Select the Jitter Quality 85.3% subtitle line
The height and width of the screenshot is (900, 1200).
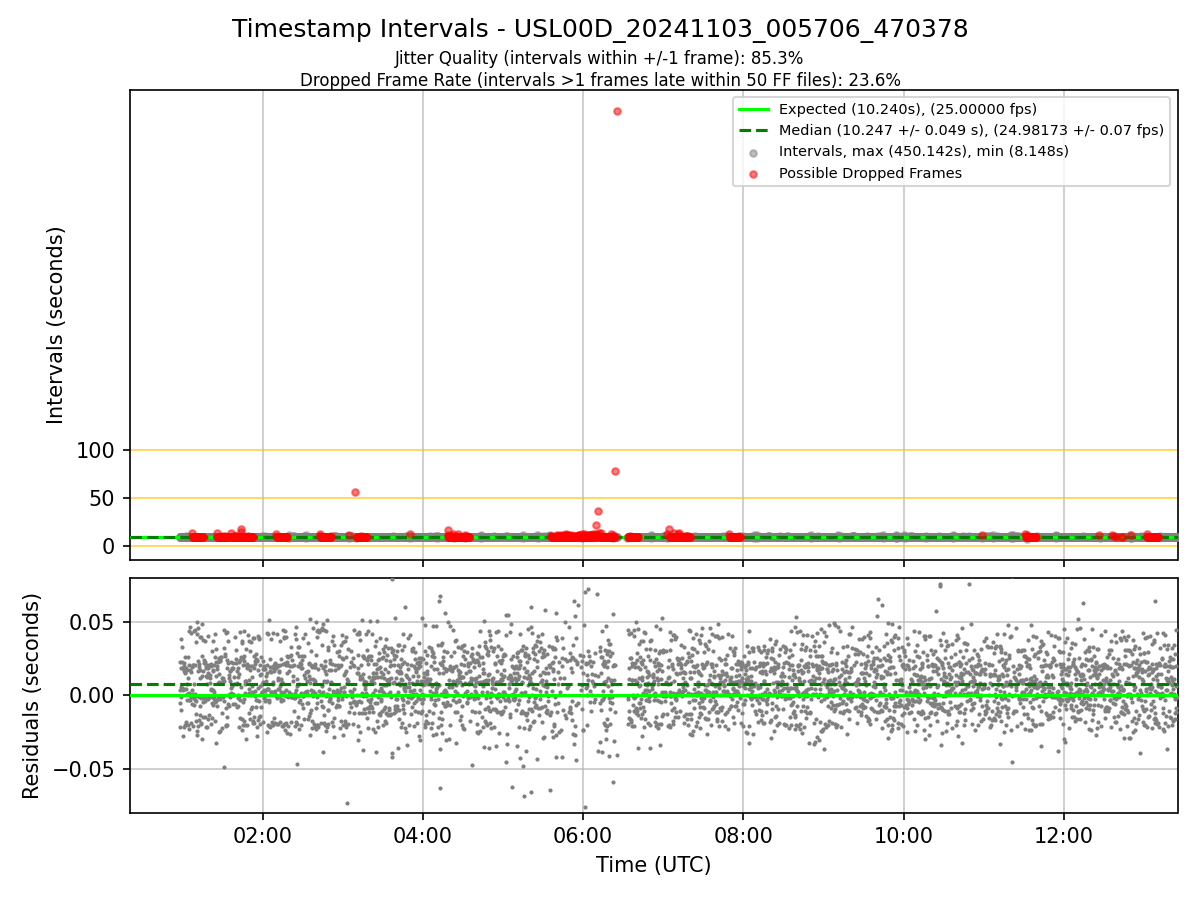599,58
